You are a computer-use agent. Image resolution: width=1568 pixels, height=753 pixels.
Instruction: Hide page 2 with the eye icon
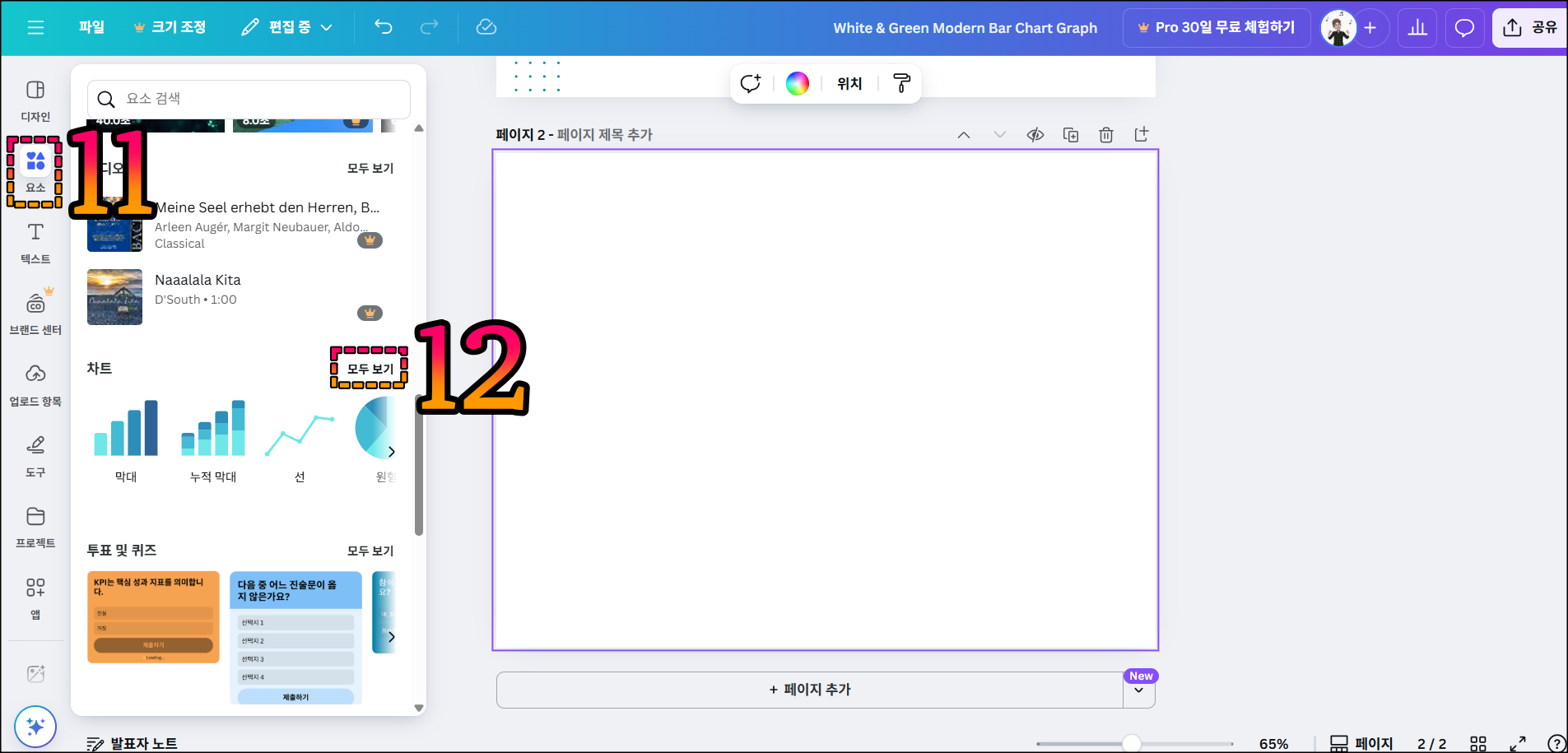(1035, 134)
